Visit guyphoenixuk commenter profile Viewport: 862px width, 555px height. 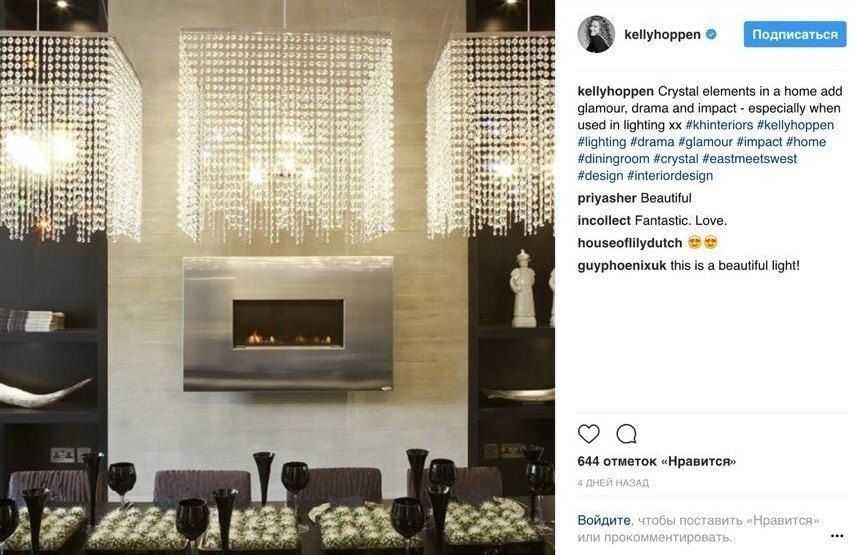tap(621, 265)
